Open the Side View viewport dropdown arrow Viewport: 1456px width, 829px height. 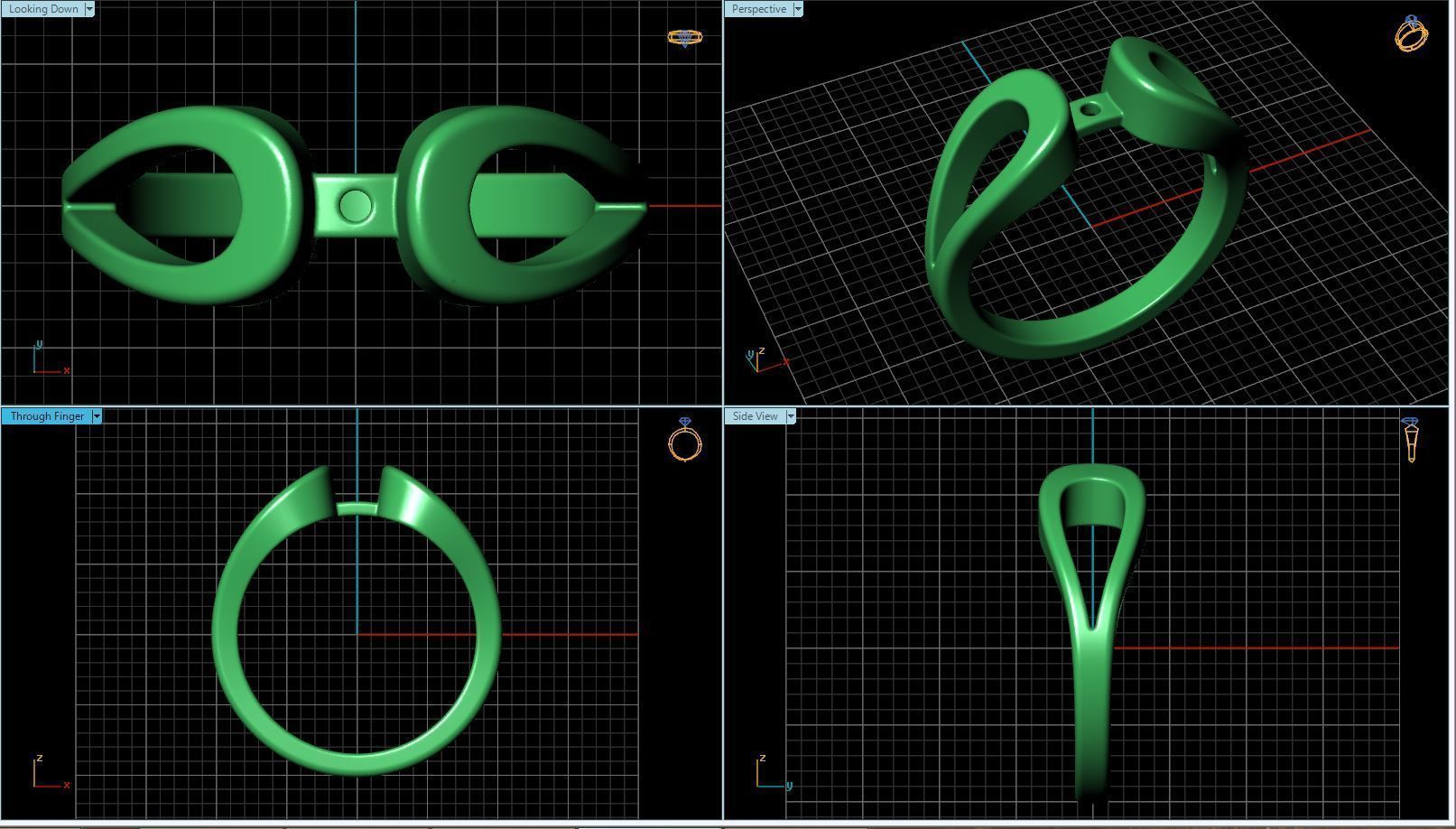[x=791, y=416]
